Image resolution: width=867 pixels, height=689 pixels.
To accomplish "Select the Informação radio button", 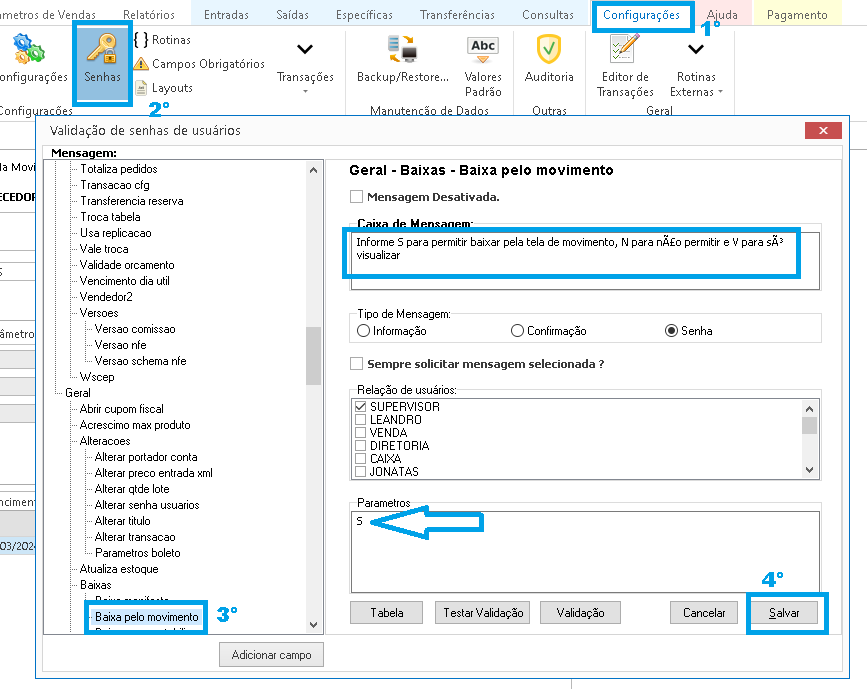I will pyautogui.click(x=363, y=331).
